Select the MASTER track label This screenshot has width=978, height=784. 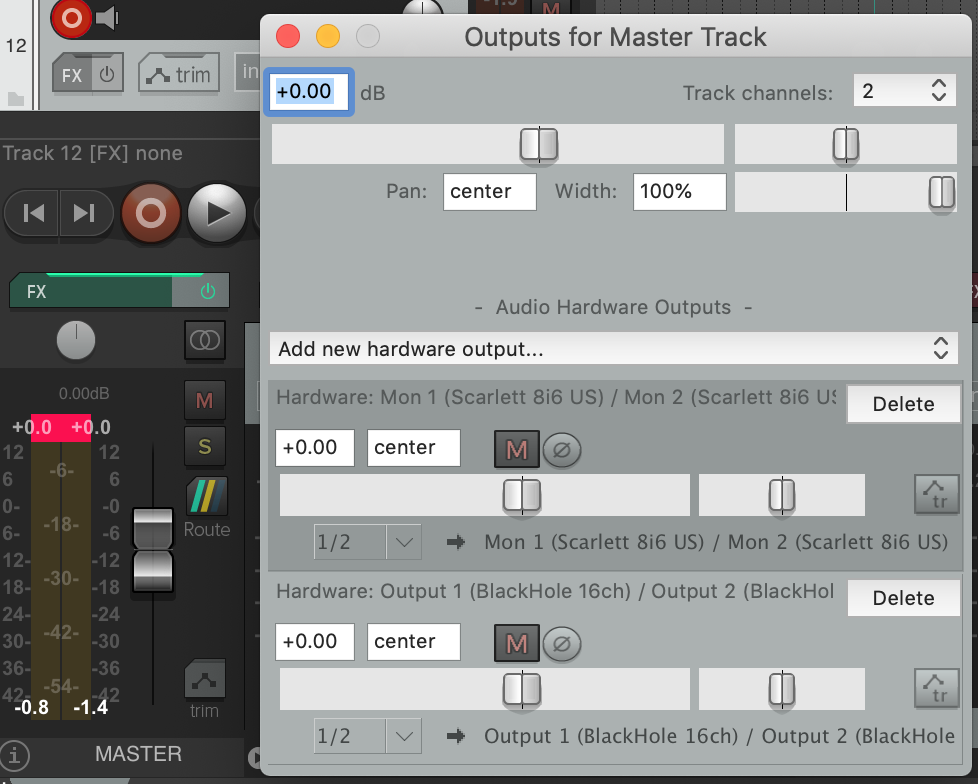(138, 754)
